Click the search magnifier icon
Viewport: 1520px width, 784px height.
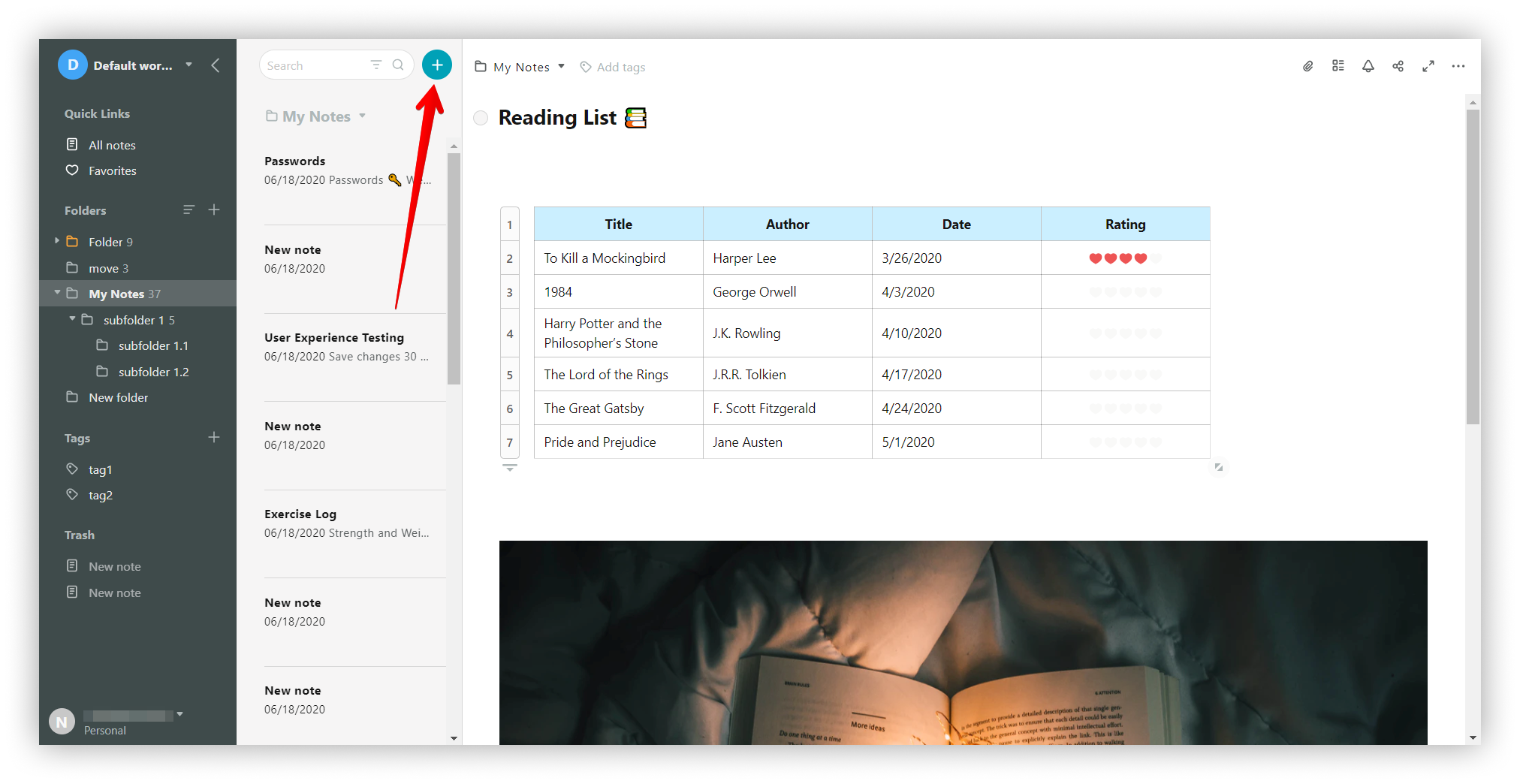pyautogui.click(x=398, y=65)
